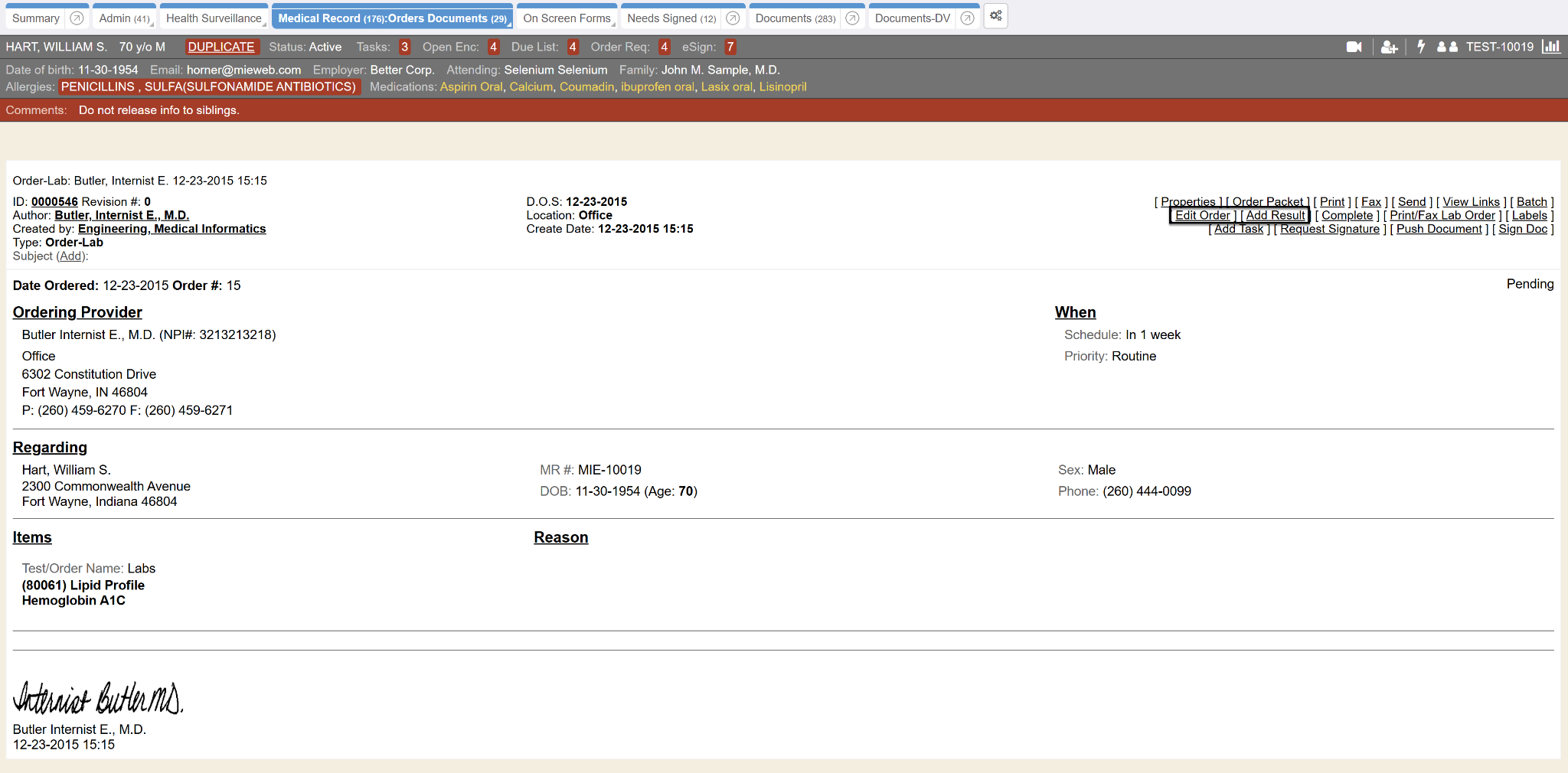This screenshot has height=773, width=1568.
Task: Pop out Needs Signed tab arrow icon
Action: [x=733, y=18]
